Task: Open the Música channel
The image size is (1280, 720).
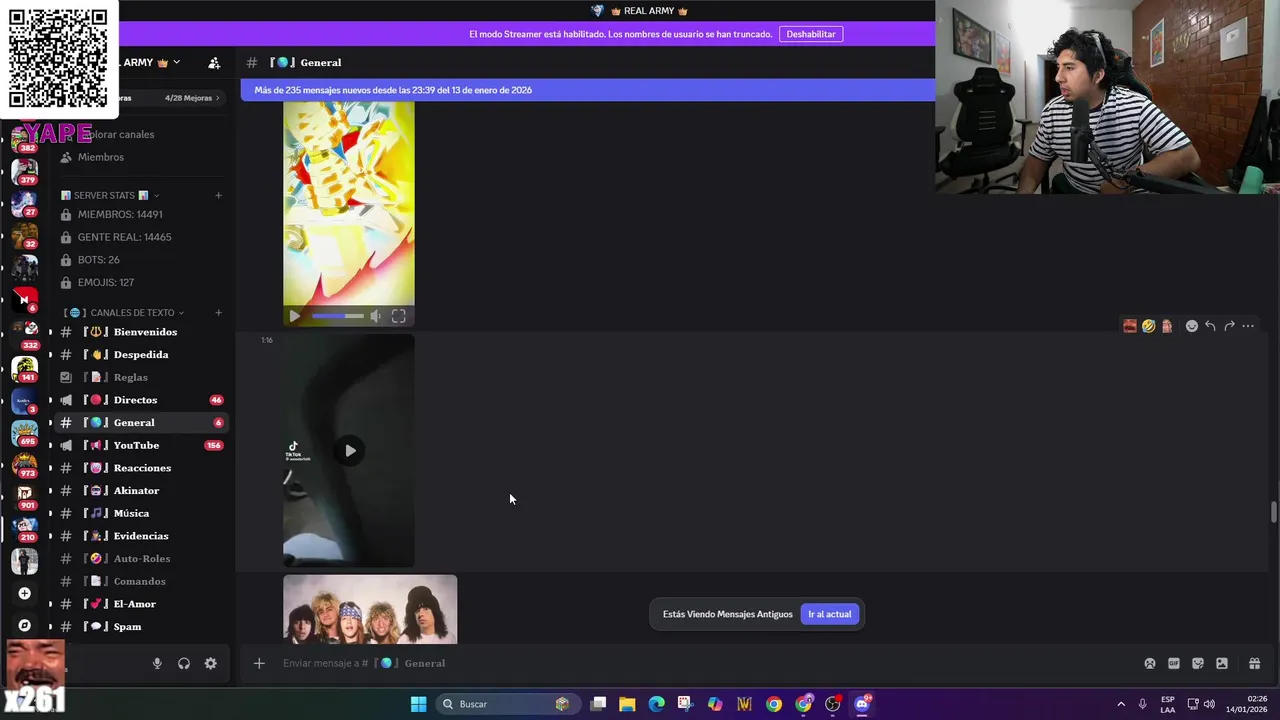Action: point(141,513)
